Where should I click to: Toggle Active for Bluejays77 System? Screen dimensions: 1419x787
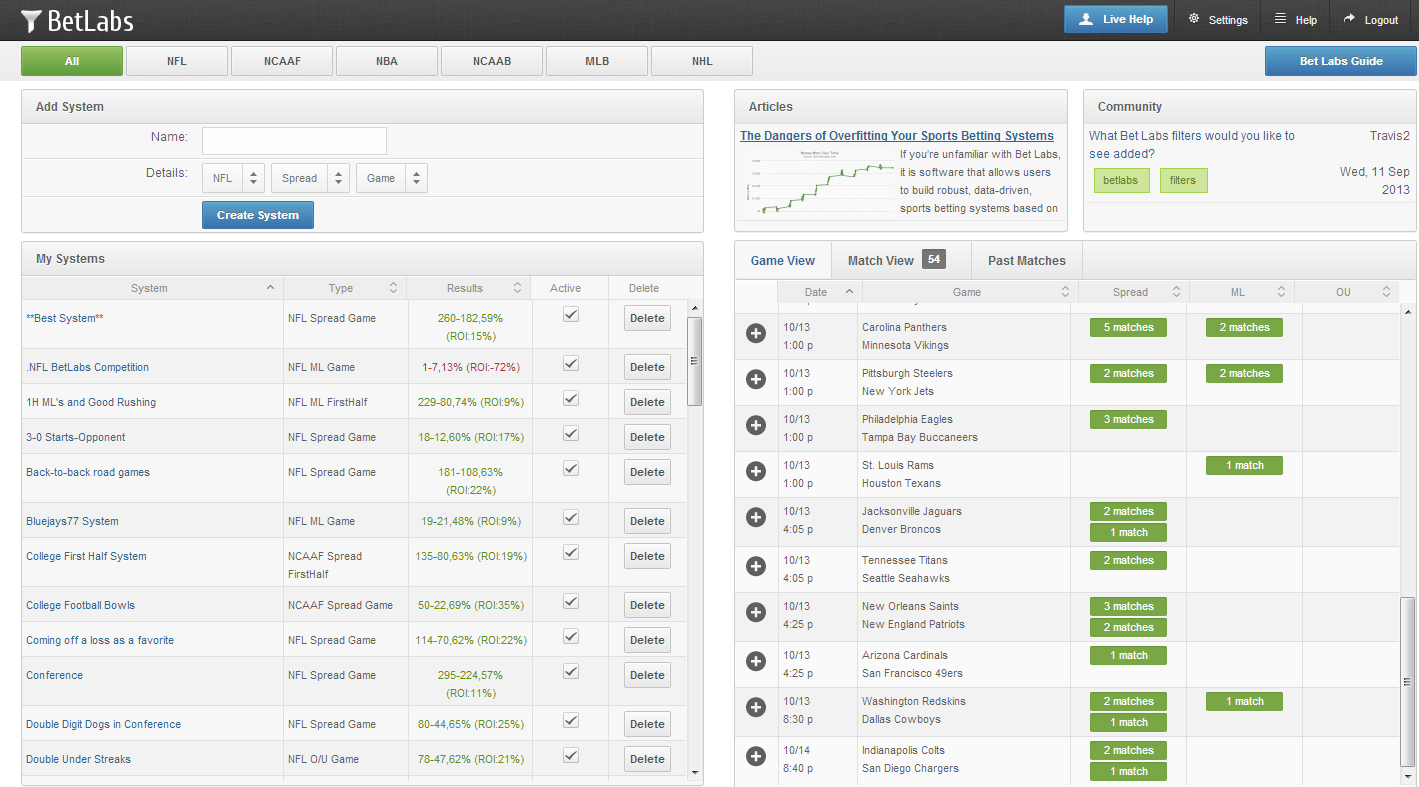[570, 517]
